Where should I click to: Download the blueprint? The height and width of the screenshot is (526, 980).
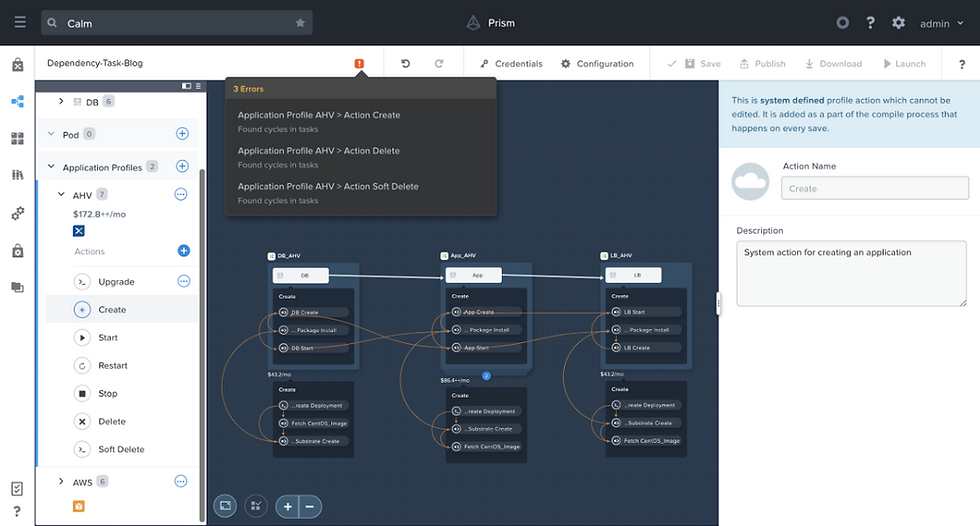833,64
